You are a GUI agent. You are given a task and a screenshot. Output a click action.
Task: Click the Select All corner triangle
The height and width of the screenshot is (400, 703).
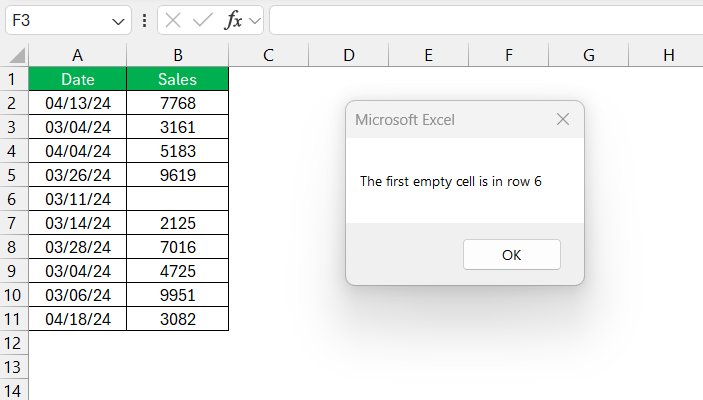(x=17, y=56)
